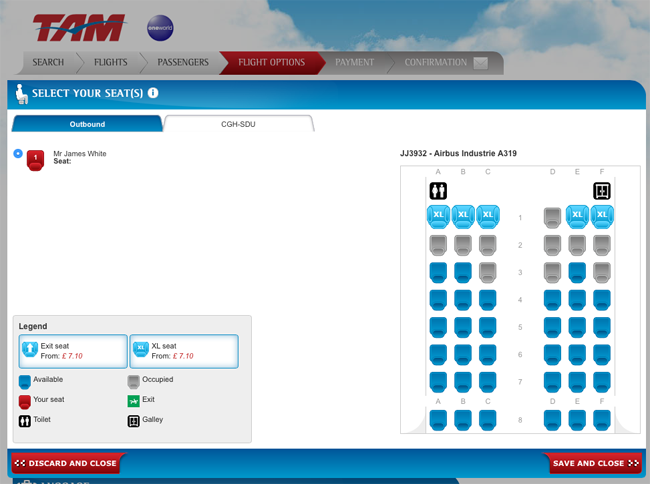This screenshot has width=650, height=484.
Task: Pick seat 4A in row 4
Action: click(x=438, y=300)
